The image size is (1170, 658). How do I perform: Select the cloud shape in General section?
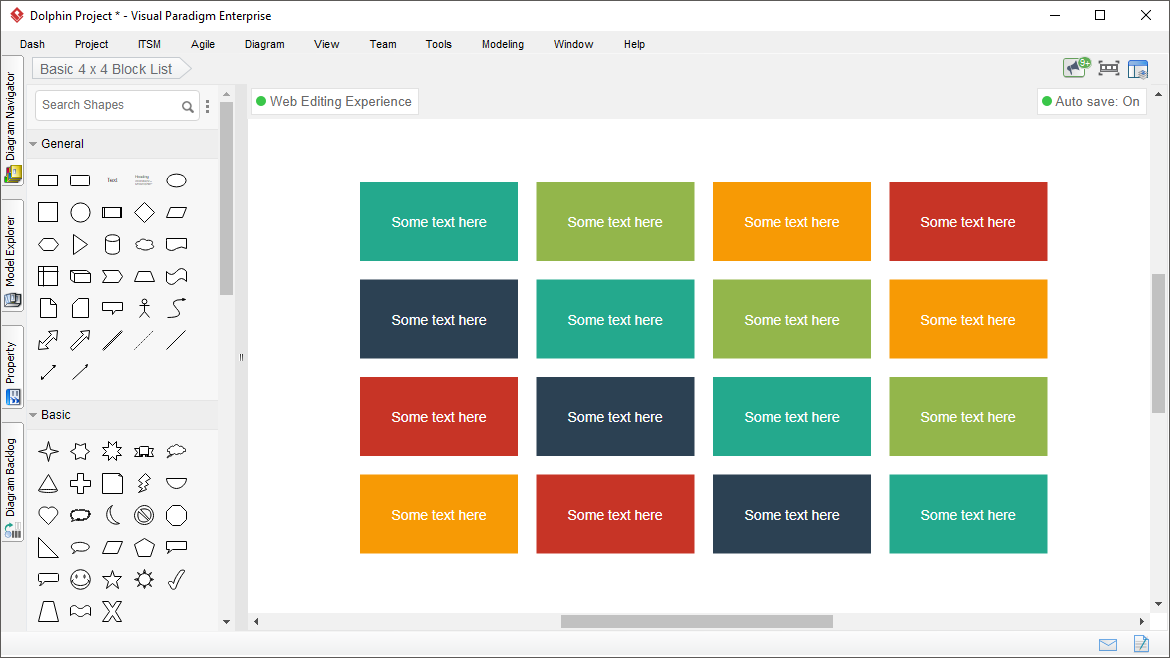pyautogui.click(x=144, y=244)
